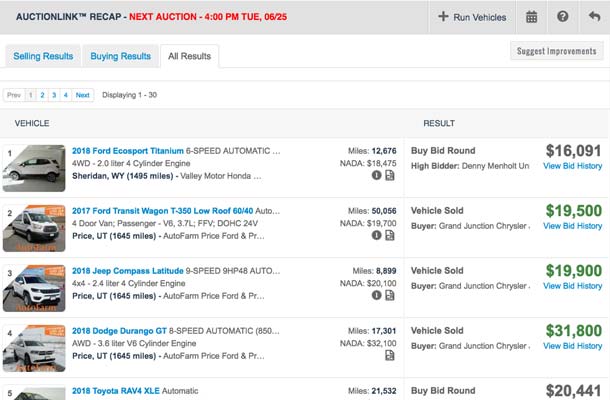This screenshot has width=610, height=400.
Task: Click the info icon for Jeep Compass
Action: (376, 295)
